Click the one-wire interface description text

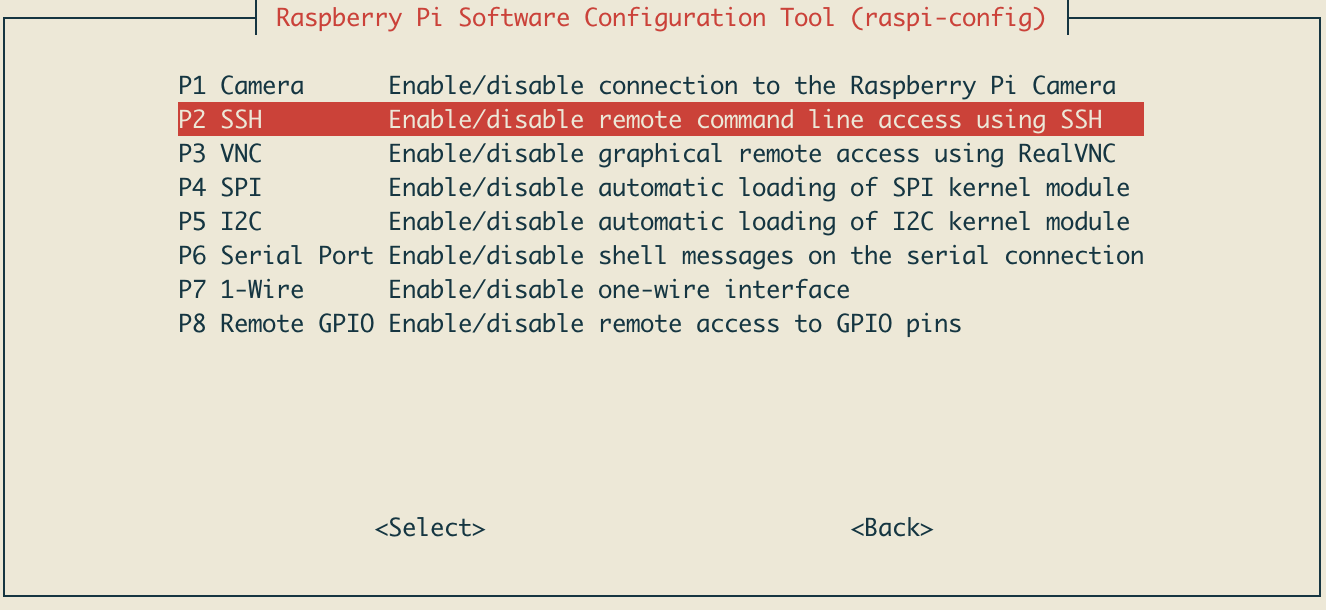click(x=619, y=290)
